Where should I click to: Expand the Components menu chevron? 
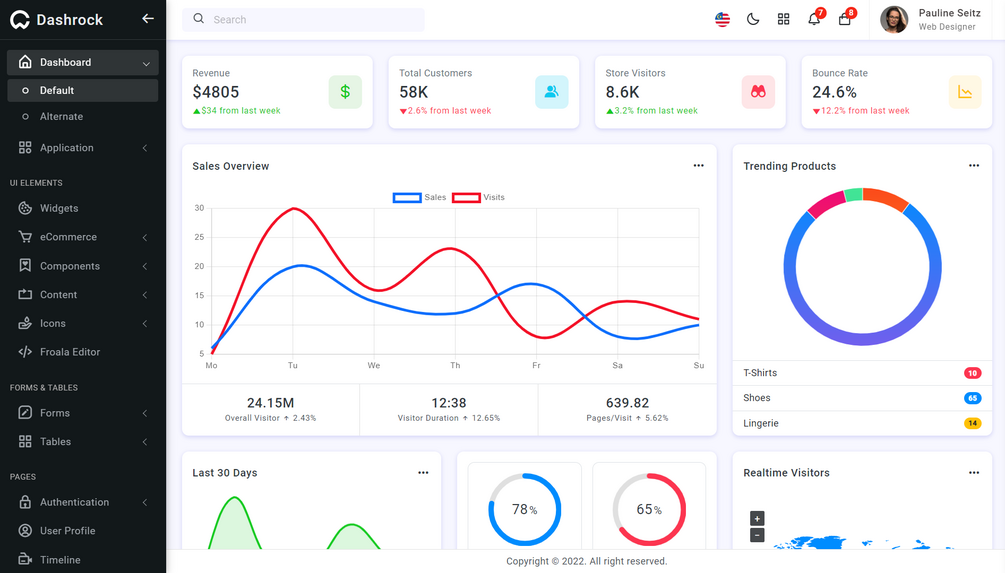click(x=145, y=266)
